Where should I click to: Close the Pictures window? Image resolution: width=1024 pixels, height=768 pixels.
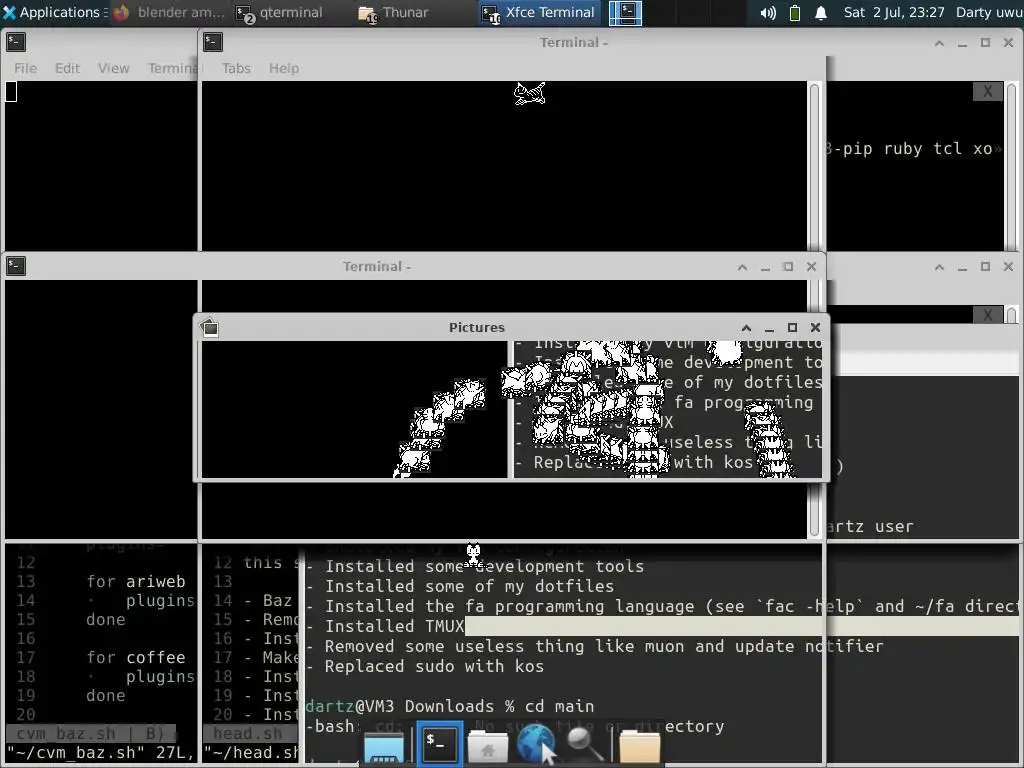[x=815, y=327]
